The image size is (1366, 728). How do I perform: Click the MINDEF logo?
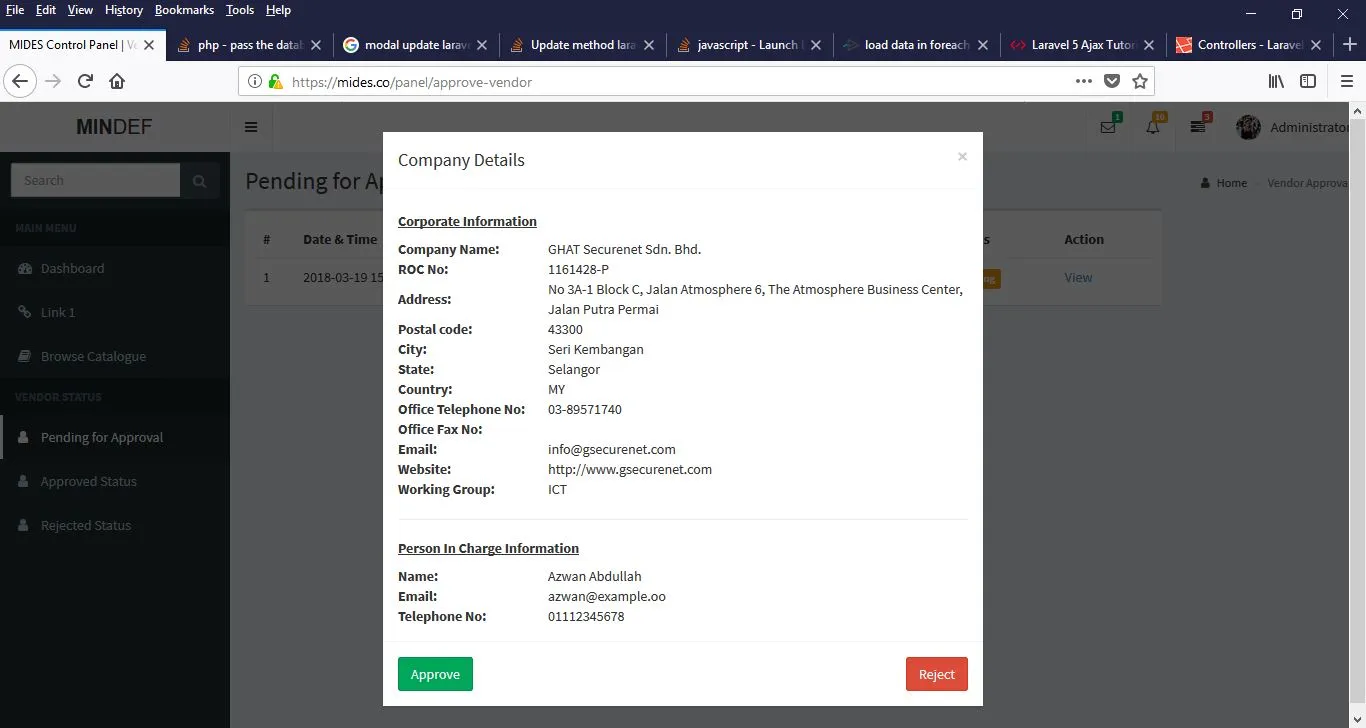coord(115,127)
